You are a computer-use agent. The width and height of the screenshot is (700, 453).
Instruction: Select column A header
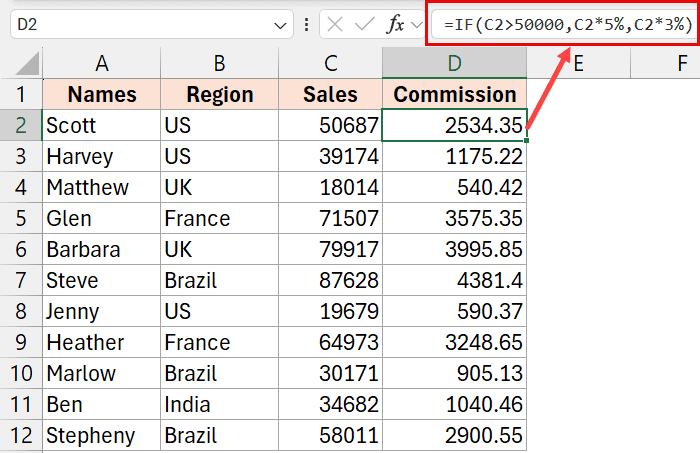click(x=102, y=63)
